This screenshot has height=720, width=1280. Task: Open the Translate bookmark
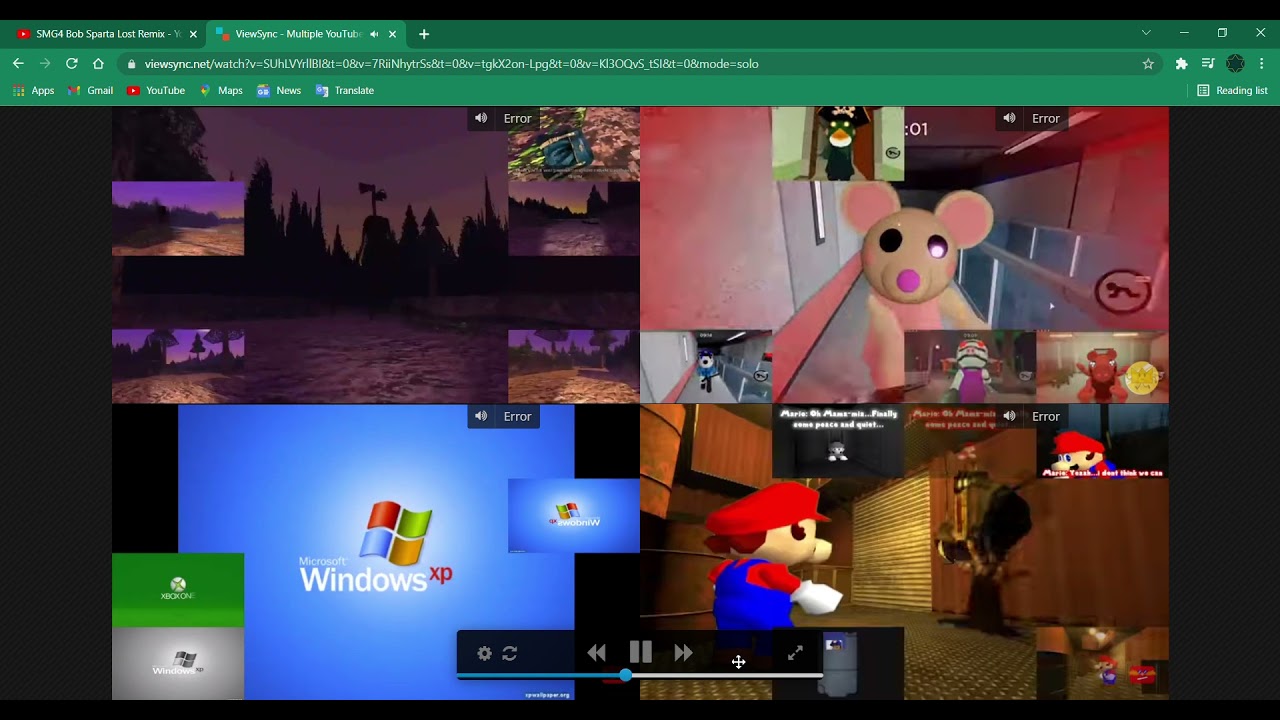click(x=345, y=90)
